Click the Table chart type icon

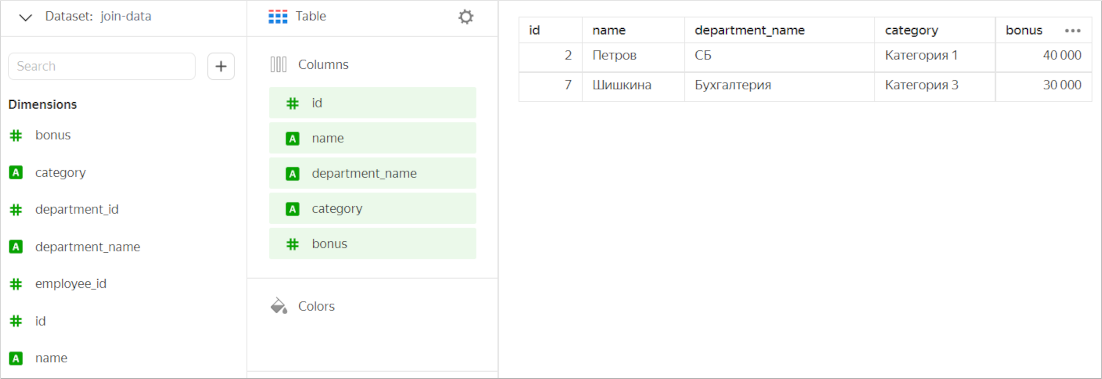tap(278, 17)
